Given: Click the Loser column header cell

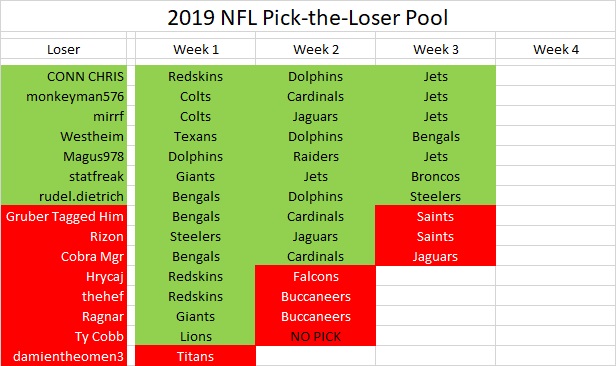Looking at the screenshot, I should (64, 49).
